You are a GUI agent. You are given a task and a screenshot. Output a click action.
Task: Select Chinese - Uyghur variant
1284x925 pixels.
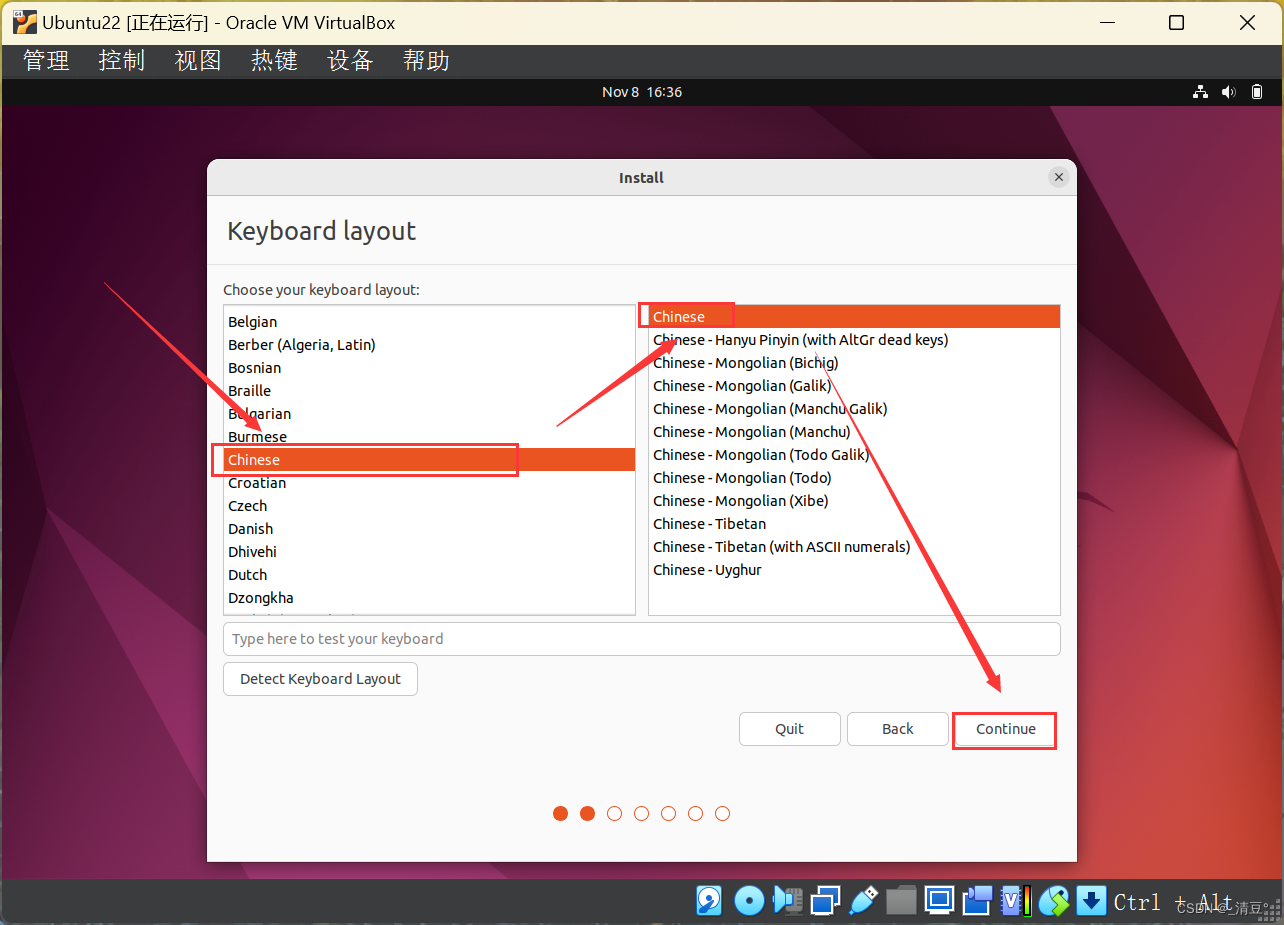[854, 570]
